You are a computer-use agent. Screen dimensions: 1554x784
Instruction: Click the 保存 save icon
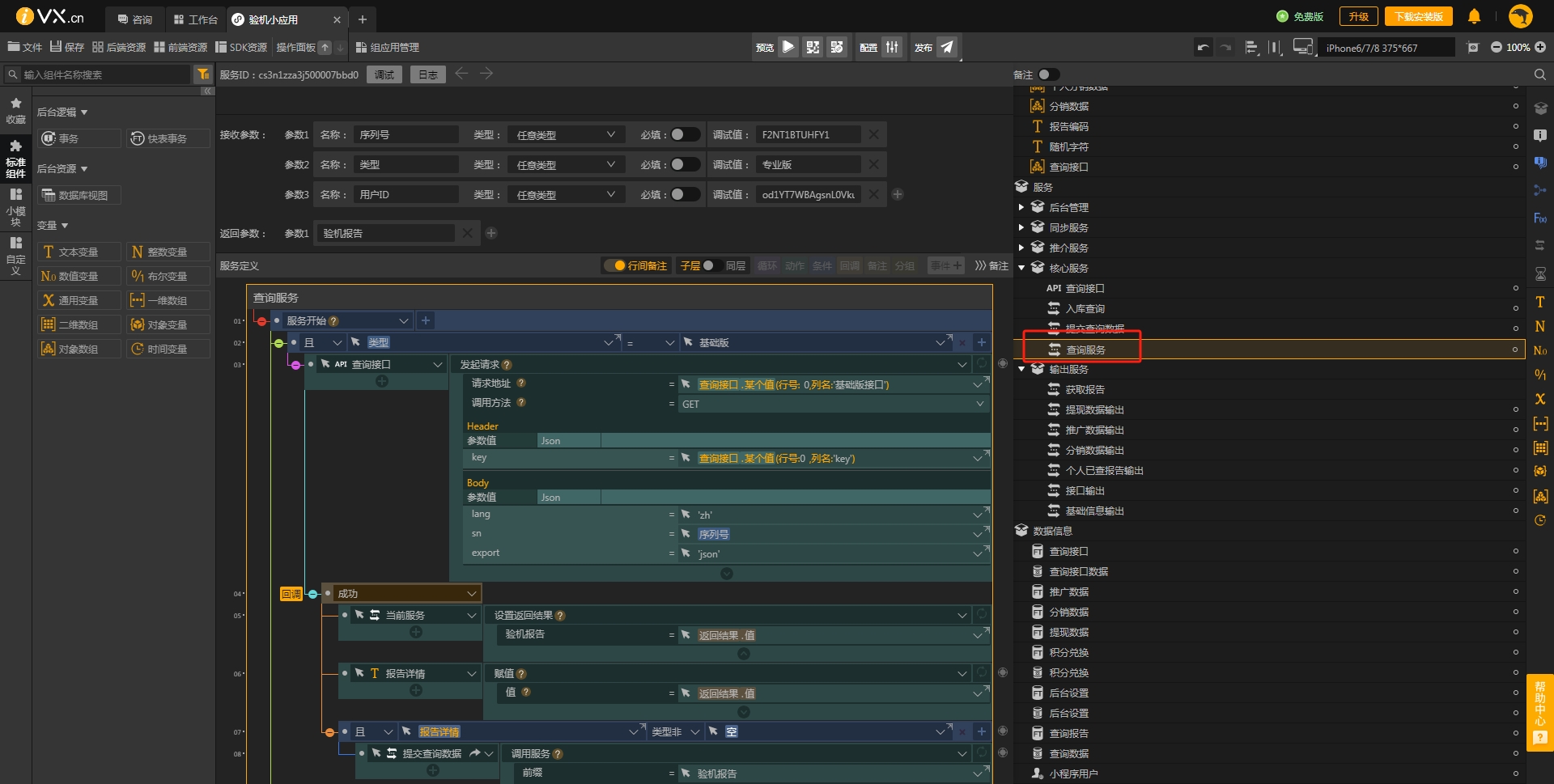click(x=67, y=47)
